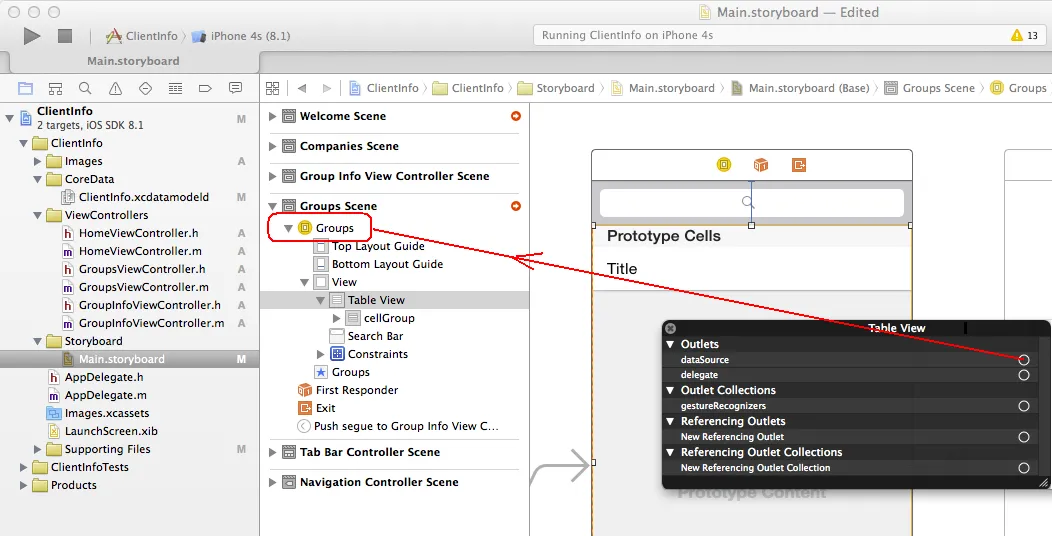Select the Main.storyboard editor tab
Viewport: 1052px width, 536px height.
(x=133, y=61)
